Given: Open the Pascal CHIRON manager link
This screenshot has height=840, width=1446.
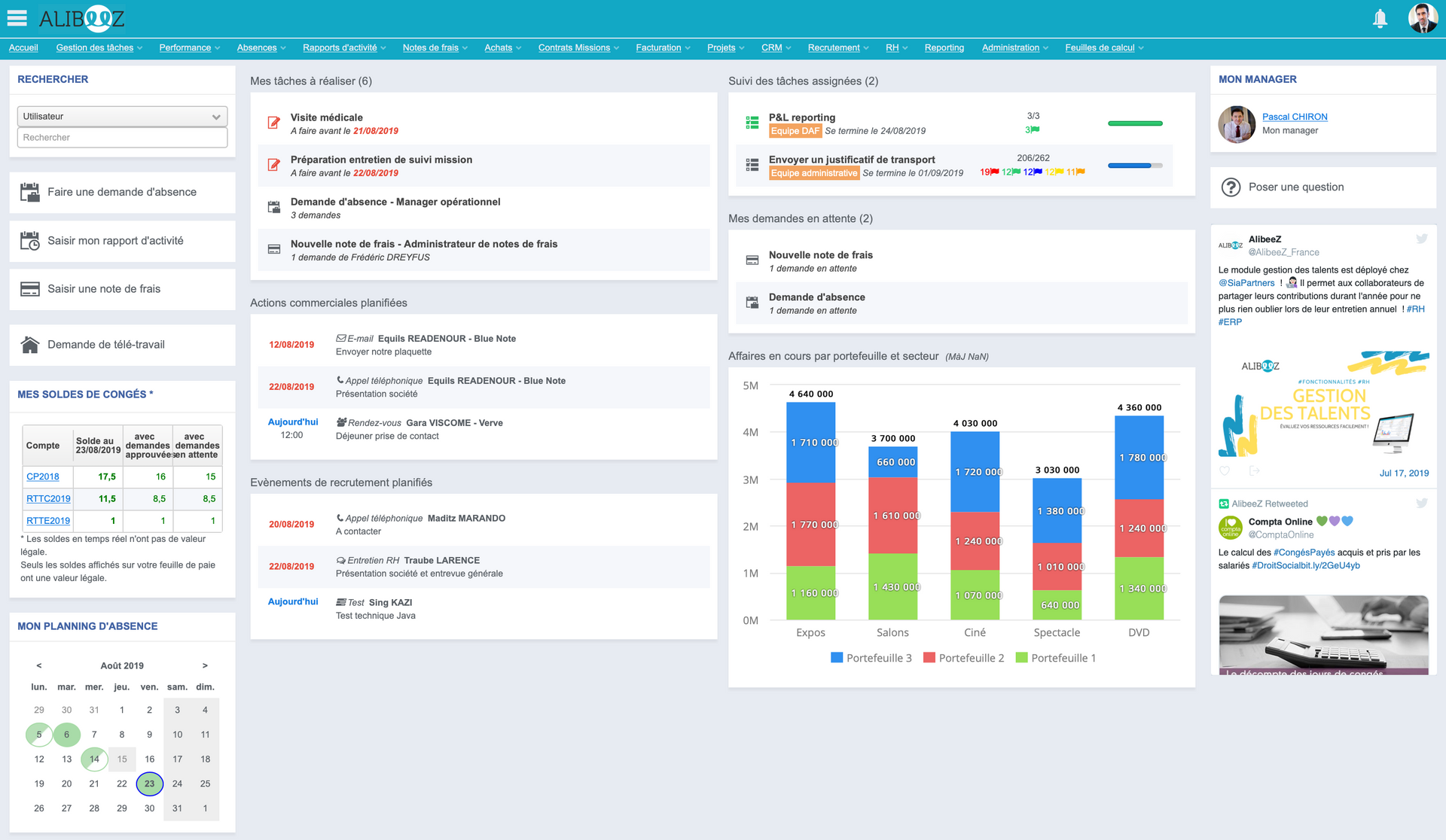Looking at the screenshot, I should pos(1294,117).
